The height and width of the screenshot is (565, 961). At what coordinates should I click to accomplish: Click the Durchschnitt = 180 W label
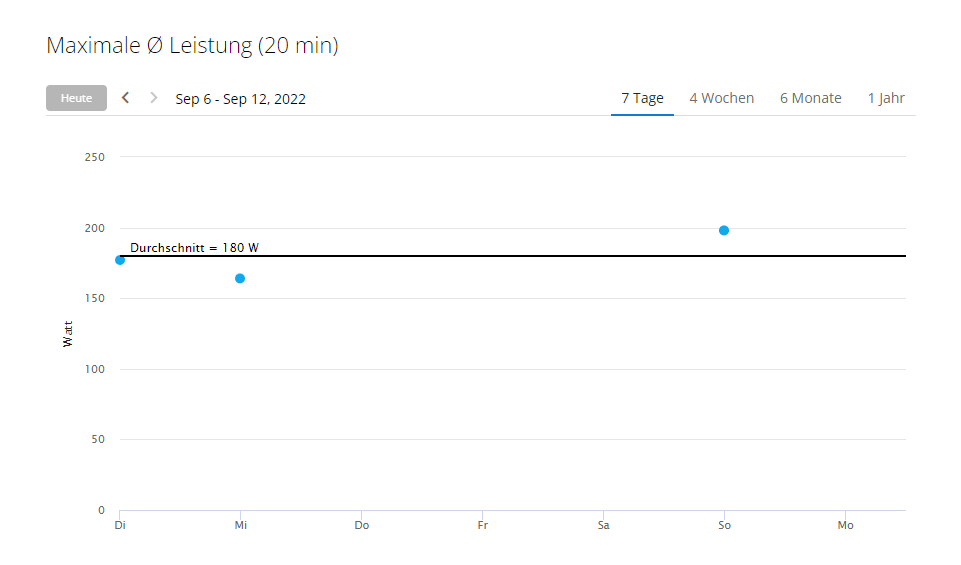(194, 248)
